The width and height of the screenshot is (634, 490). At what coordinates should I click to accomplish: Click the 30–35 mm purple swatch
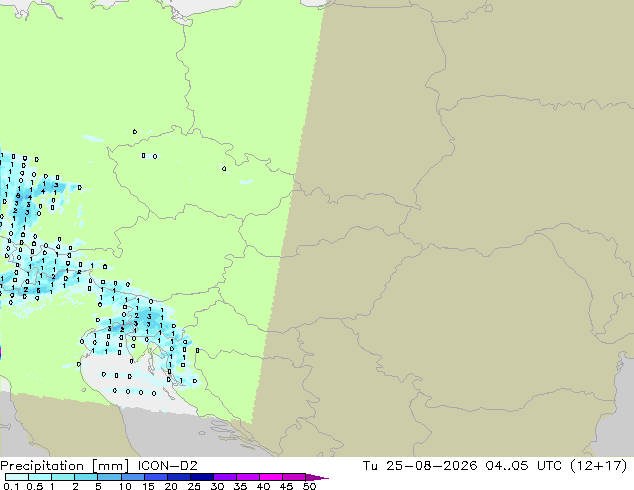(225, 477)
